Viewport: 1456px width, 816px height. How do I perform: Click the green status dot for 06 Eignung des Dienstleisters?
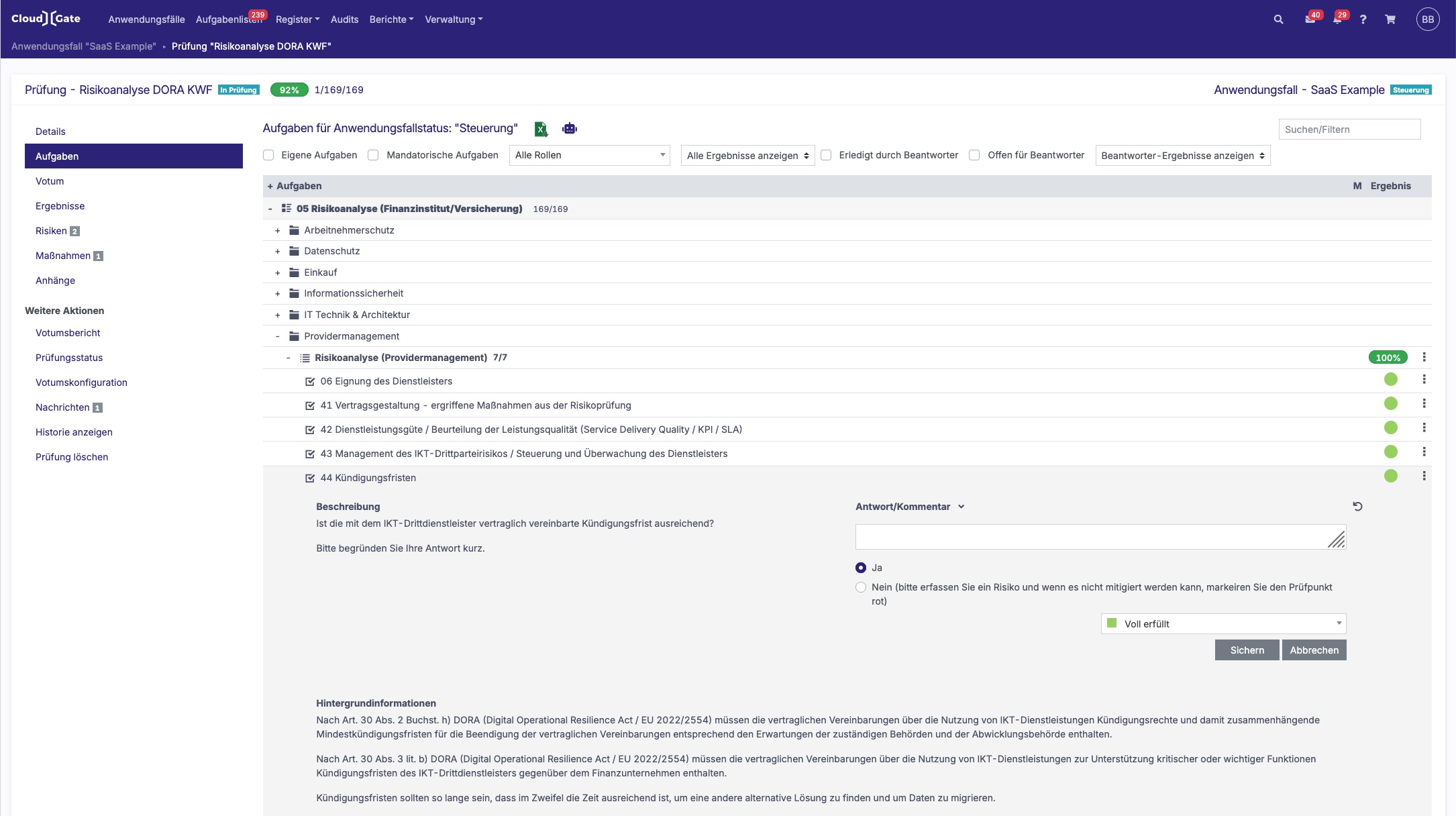[x=1390, y=380]
